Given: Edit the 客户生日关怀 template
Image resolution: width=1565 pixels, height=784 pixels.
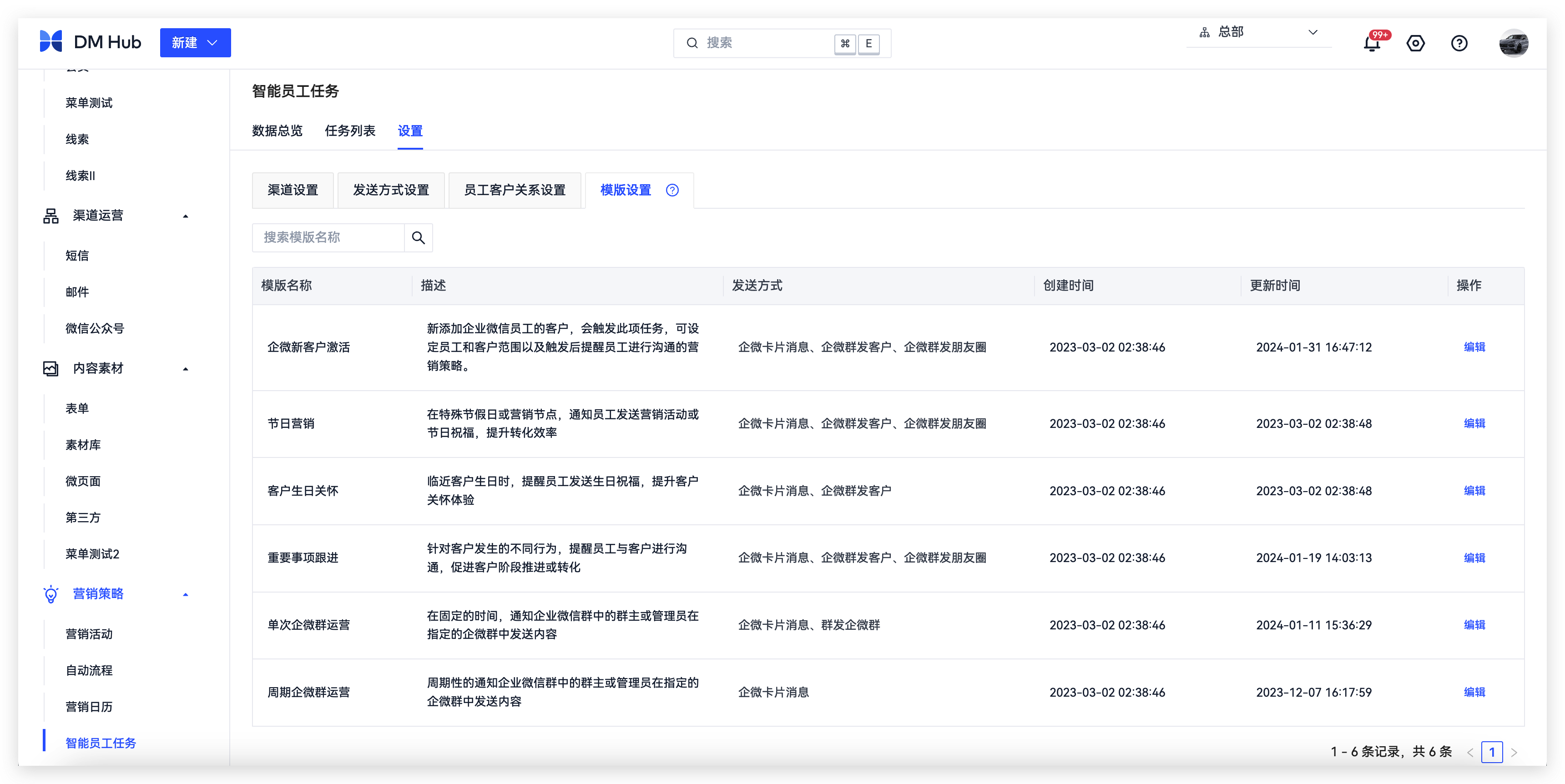Looking at the screenshot, I should (1474, 491).
